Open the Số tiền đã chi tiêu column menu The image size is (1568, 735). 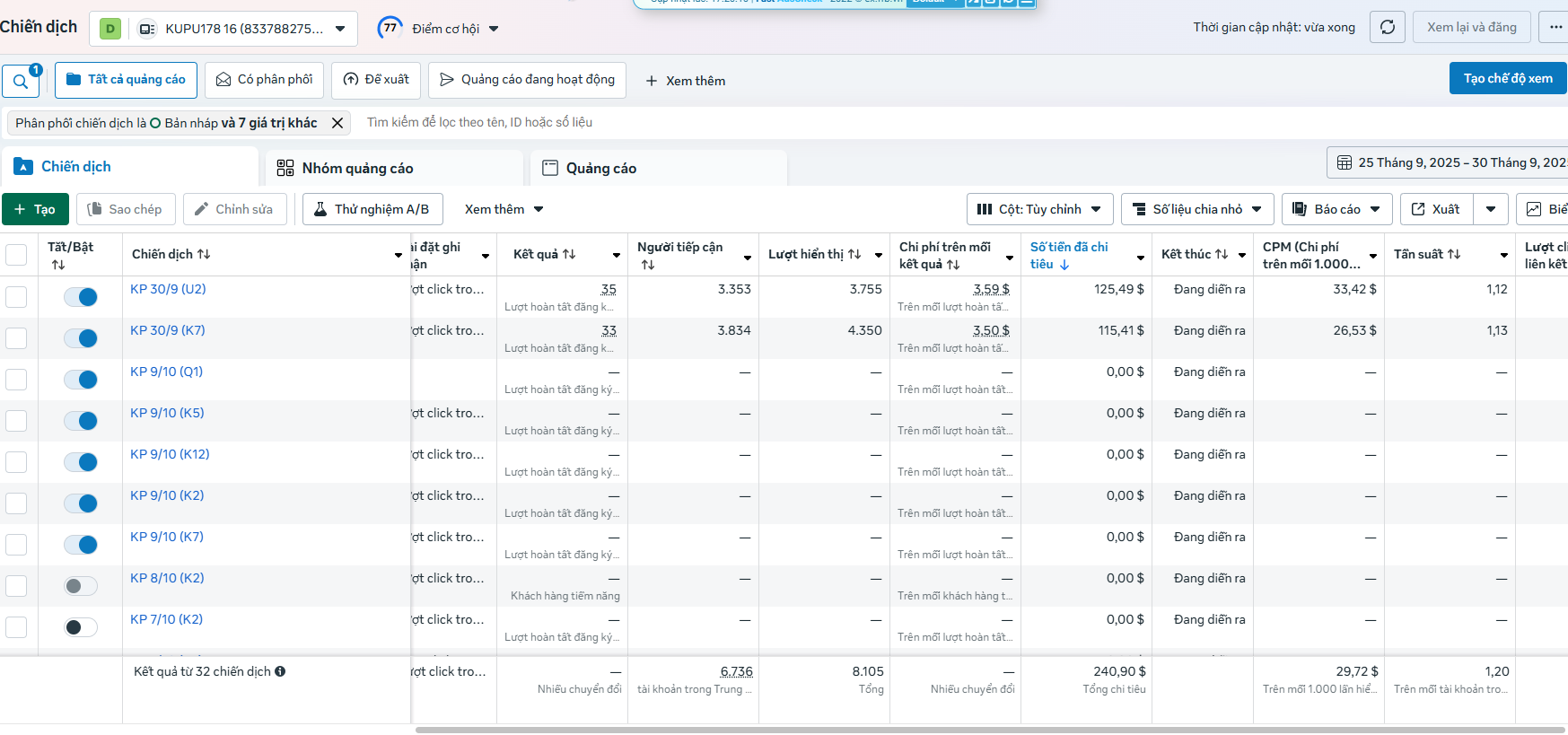click(x=1141, y=258)
